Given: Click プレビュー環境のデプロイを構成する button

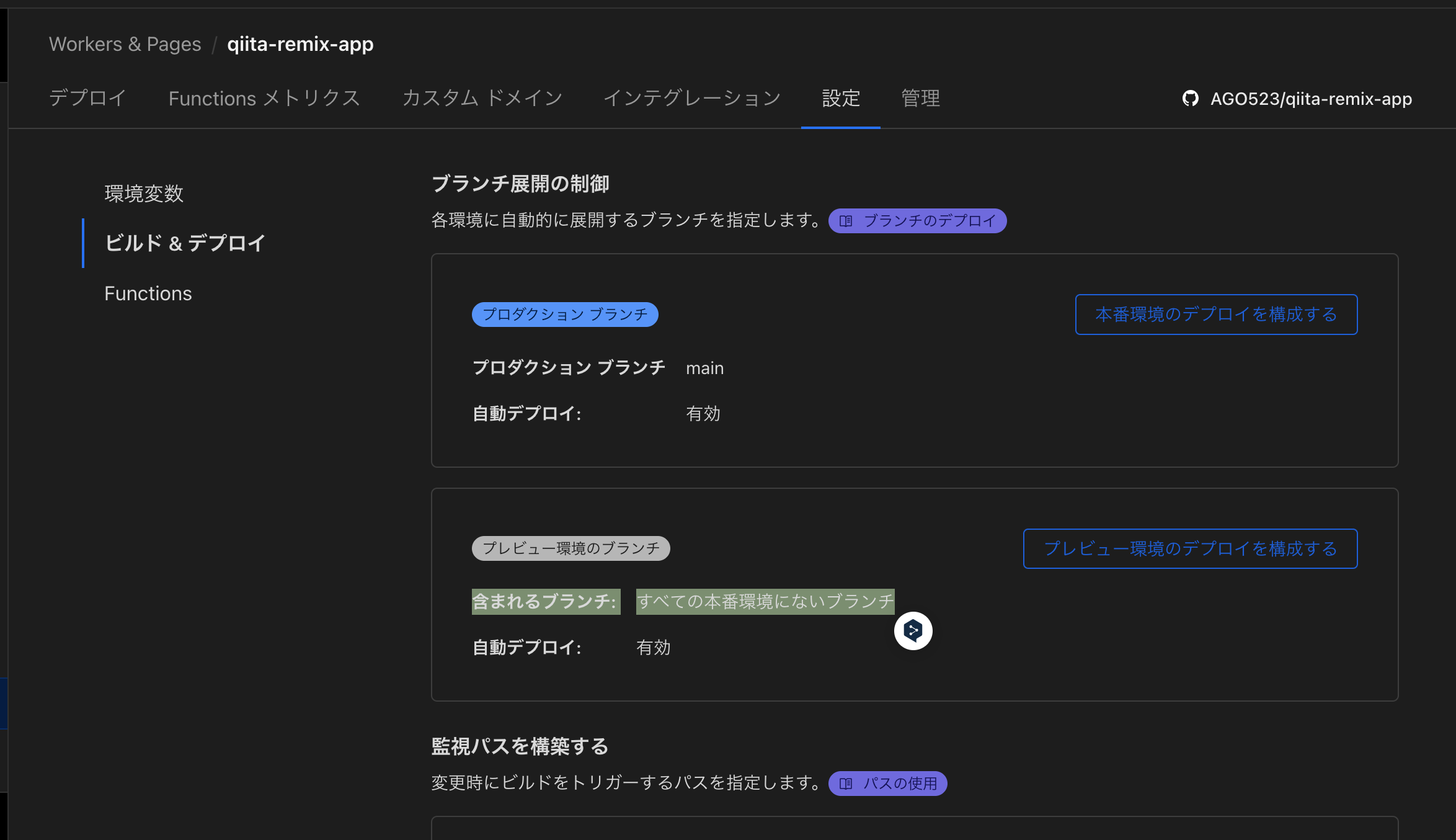Looking at the screenshot, I should [x=1189, y=548].
